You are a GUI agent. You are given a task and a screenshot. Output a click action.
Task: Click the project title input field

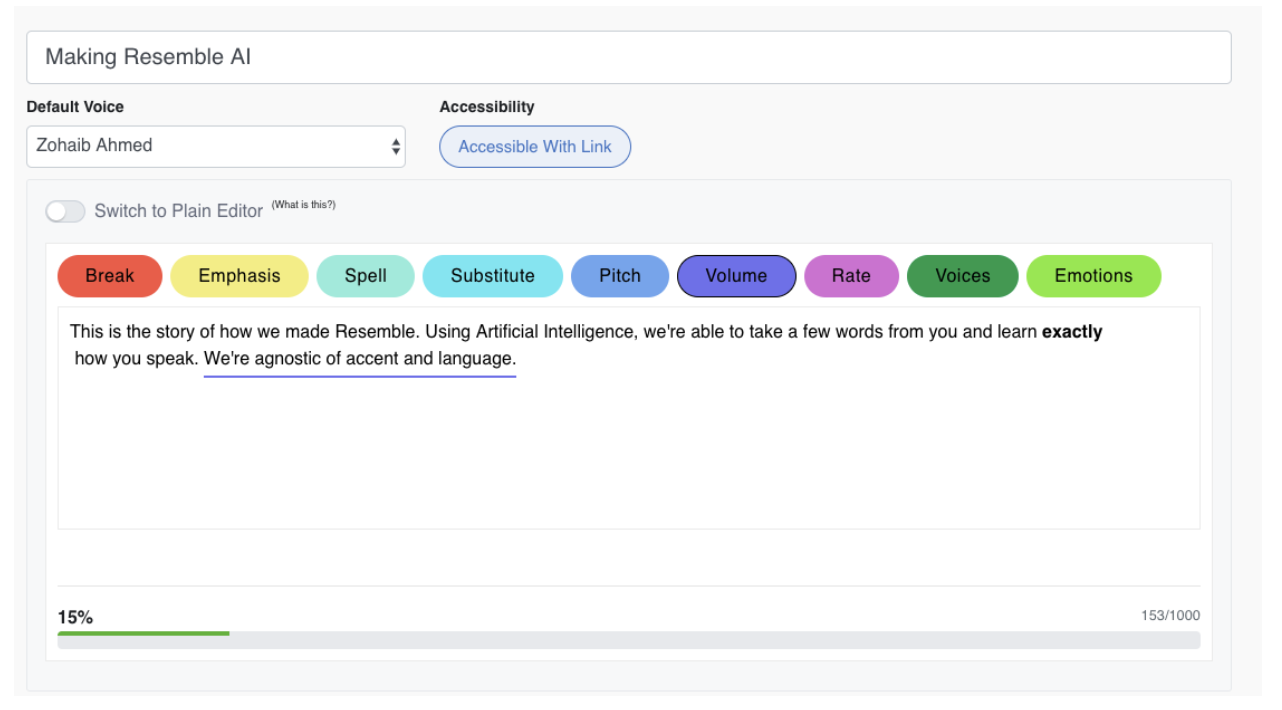point(629,57)
